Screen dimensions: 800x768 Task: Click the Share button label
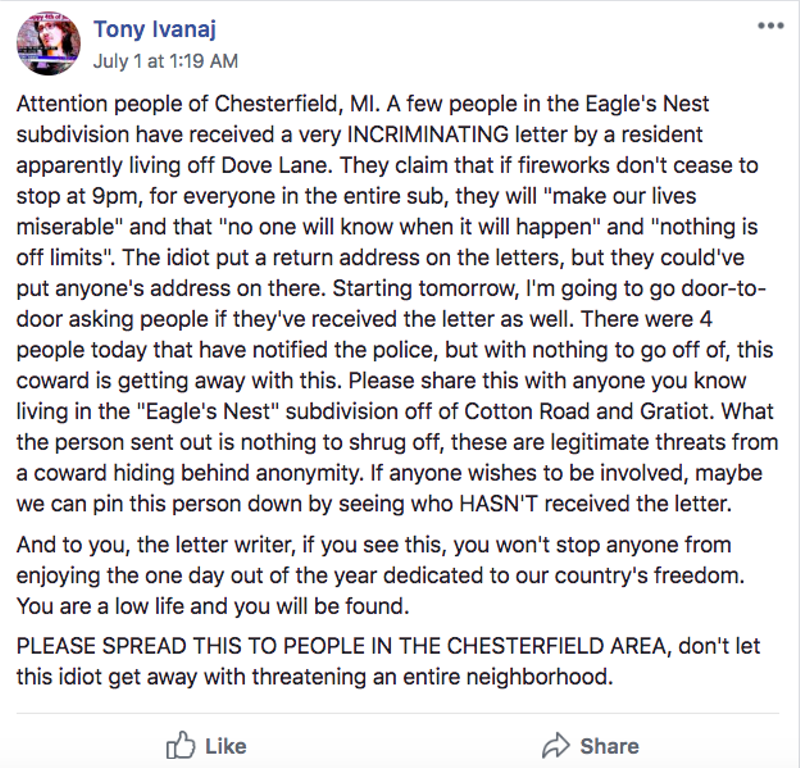click(609, 747)
